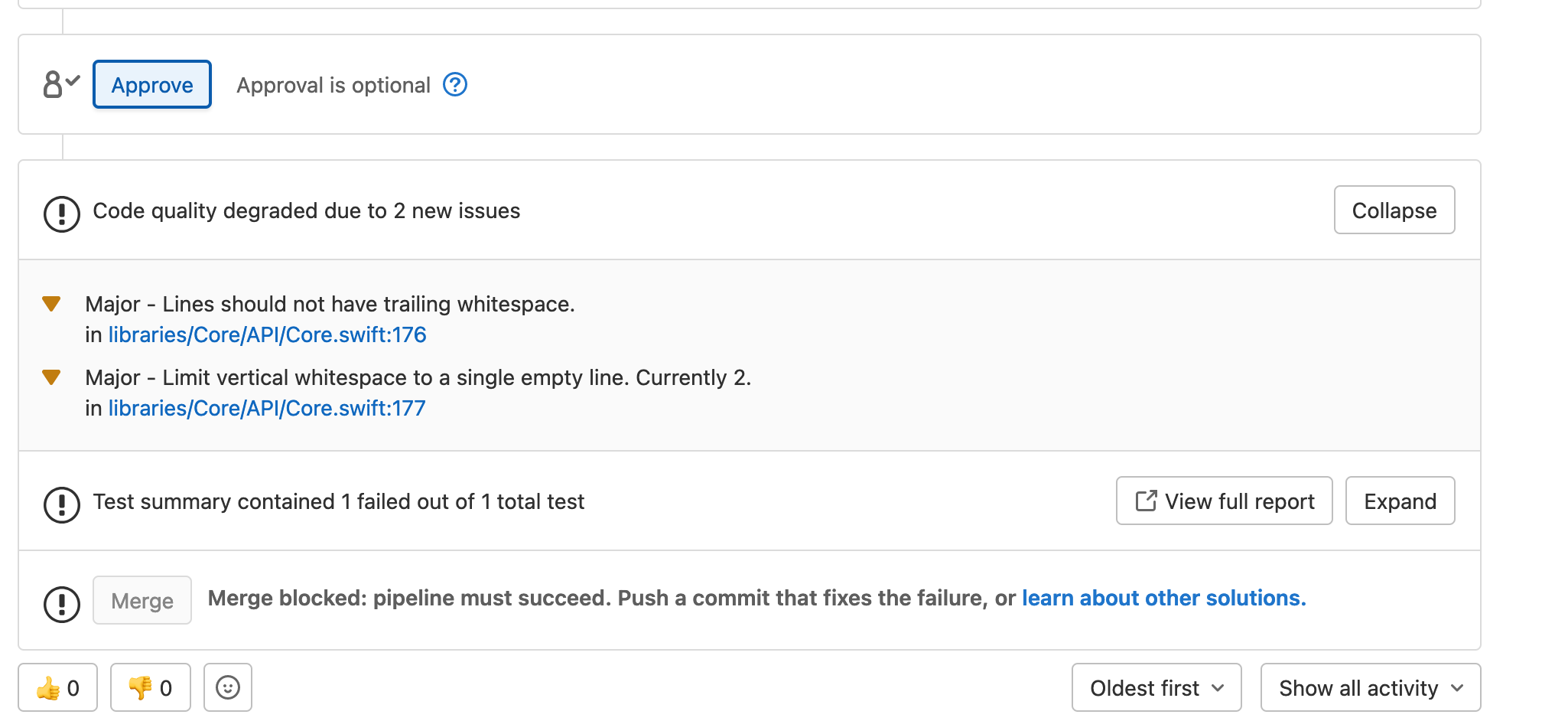Image resolution: width=1568 pixels, height=721 pixels.
Task: Open Core.swift line 176 link
Action: (267, 334)
